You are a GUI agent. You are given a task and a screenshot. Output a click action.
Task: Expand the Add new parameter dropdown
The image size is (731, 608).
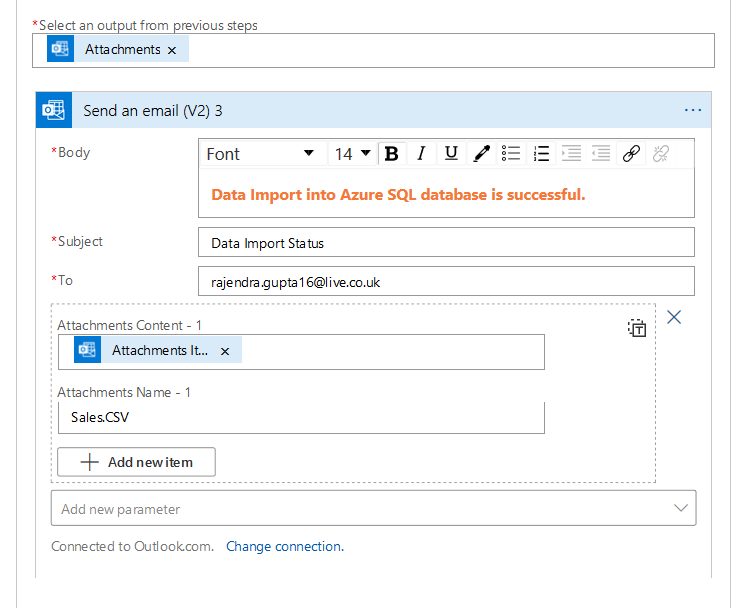tap(681, 508)
